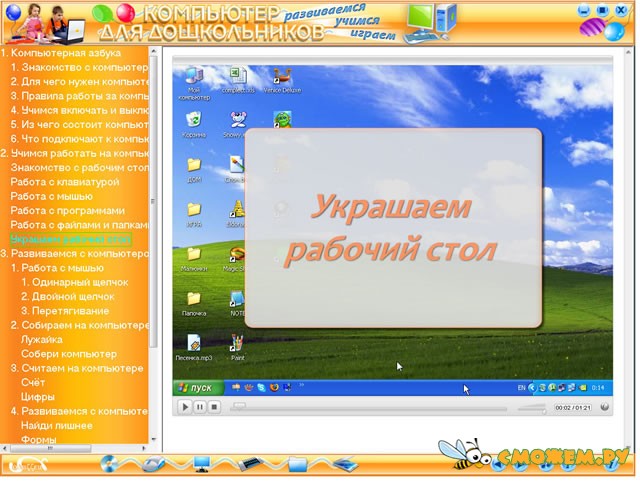Play the lesson video
Image resolution: width=640 pixels, height=481 pixels.
(185, 407)
